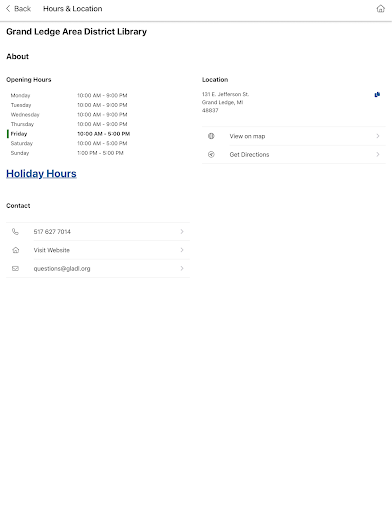Open the home icon in header
This screenshot has width=392, height=512.
click(x=380, y=9)
